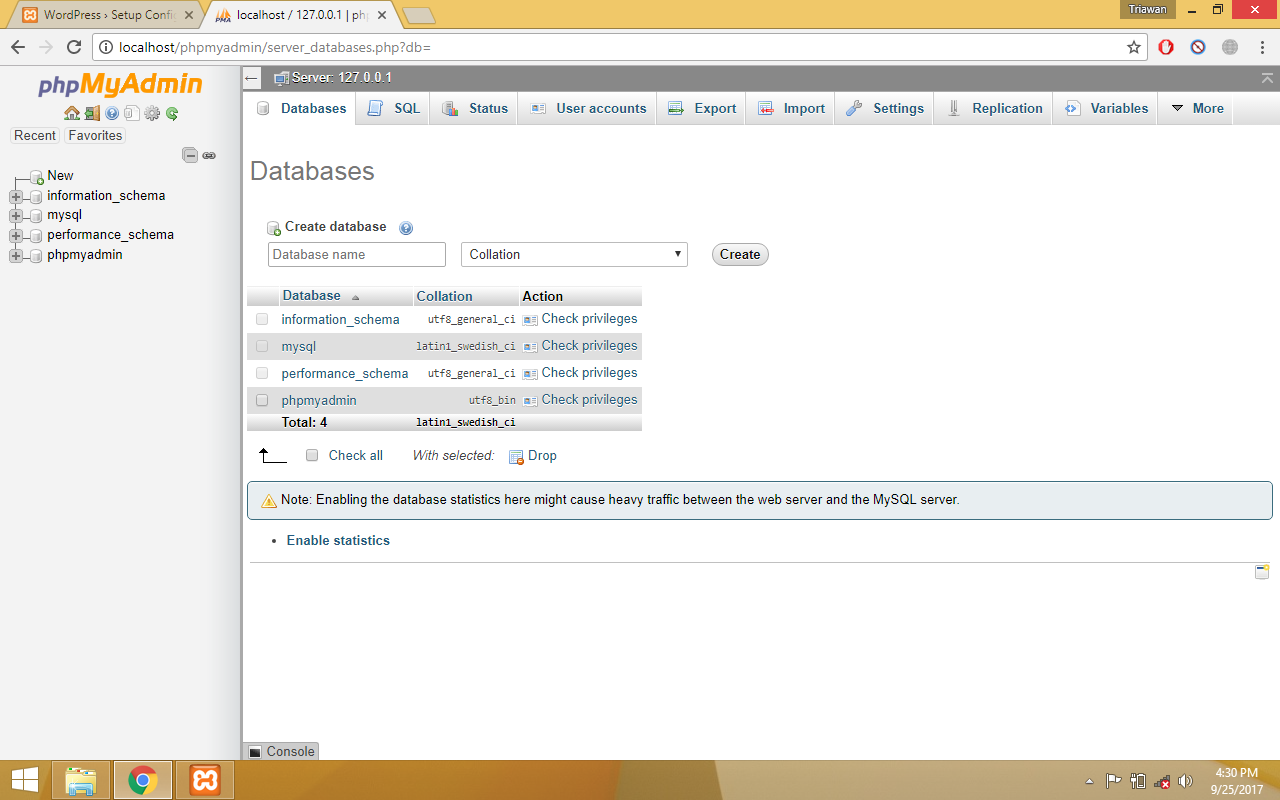The image size is (1280, 800).
Task: Click the phpMyAdmin logo
Action: 121,85
